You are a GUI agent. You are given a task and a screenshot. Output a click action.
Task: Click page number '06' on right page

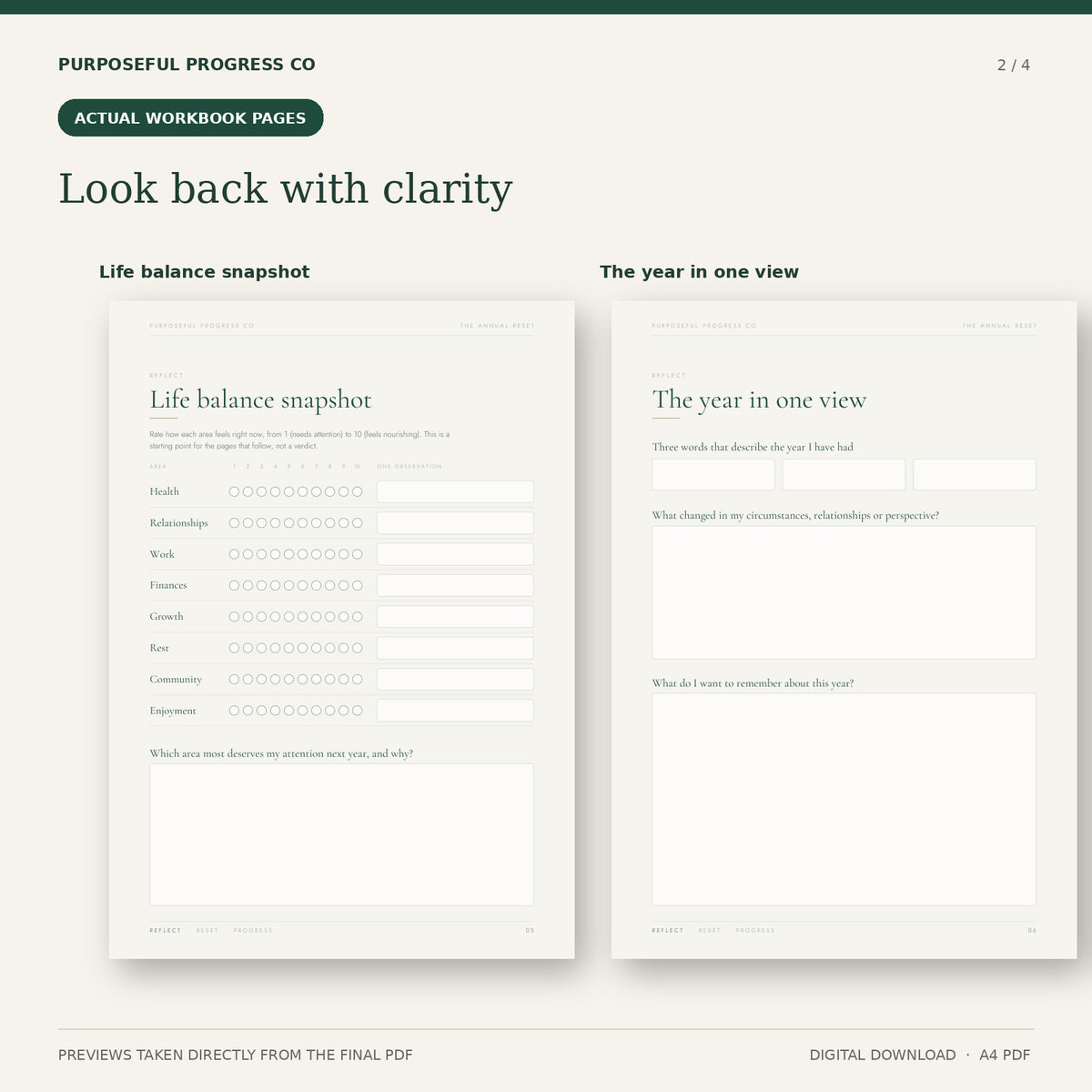1032,931
